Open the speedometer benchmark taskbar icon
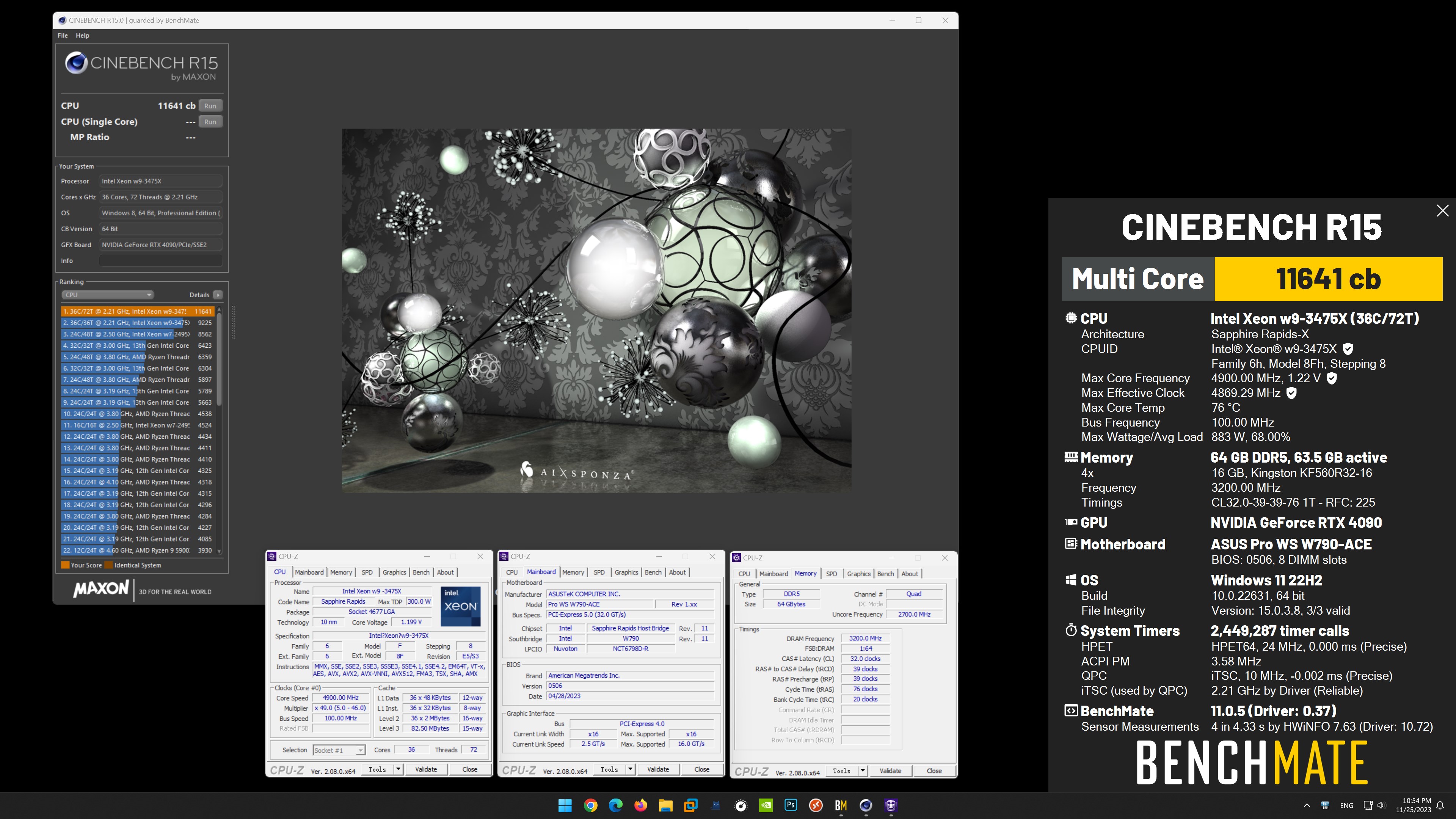This screenshot has width=1456, height=819. click(741, 805)
